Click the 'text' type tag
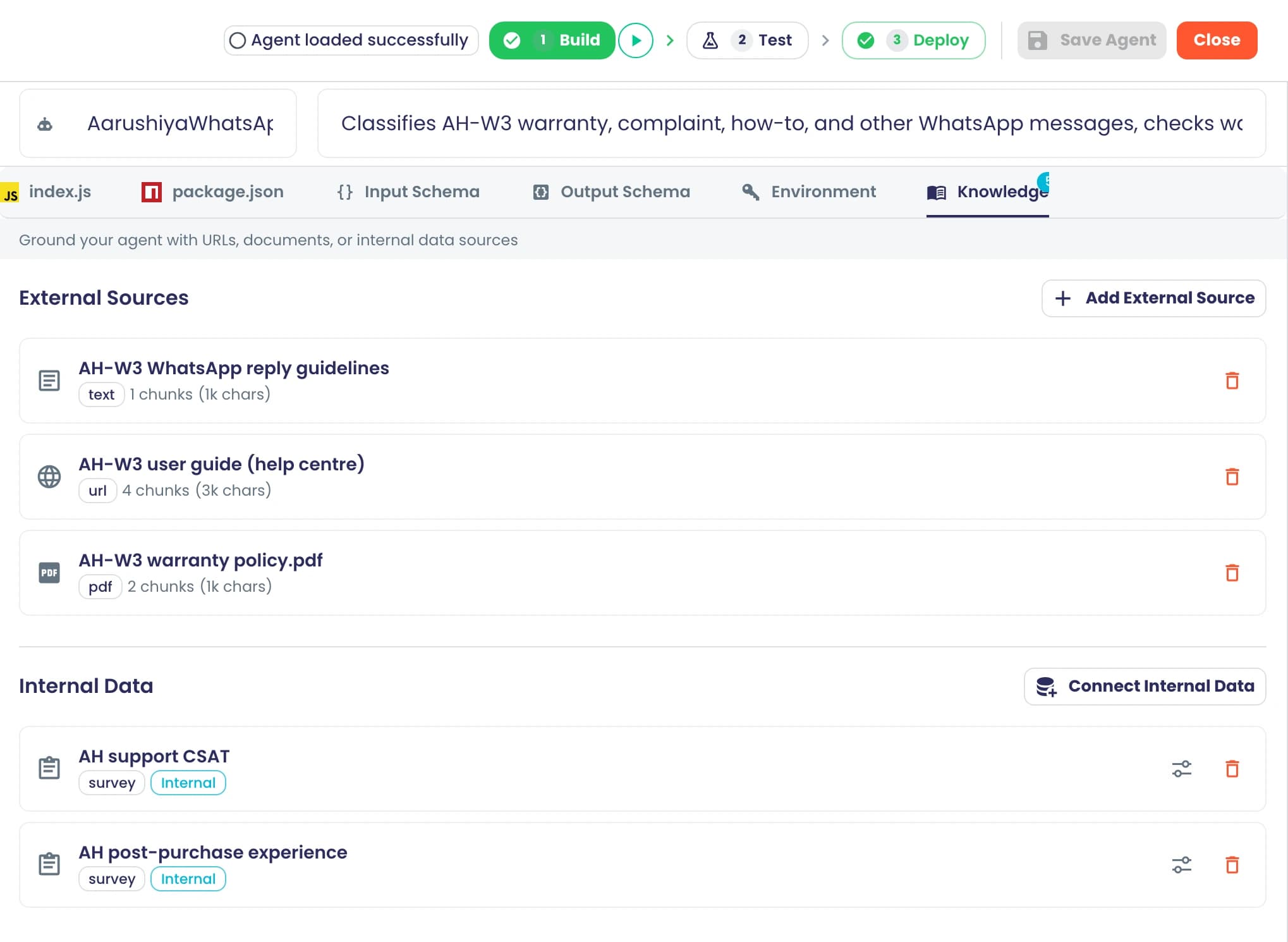 coord(101,395)
